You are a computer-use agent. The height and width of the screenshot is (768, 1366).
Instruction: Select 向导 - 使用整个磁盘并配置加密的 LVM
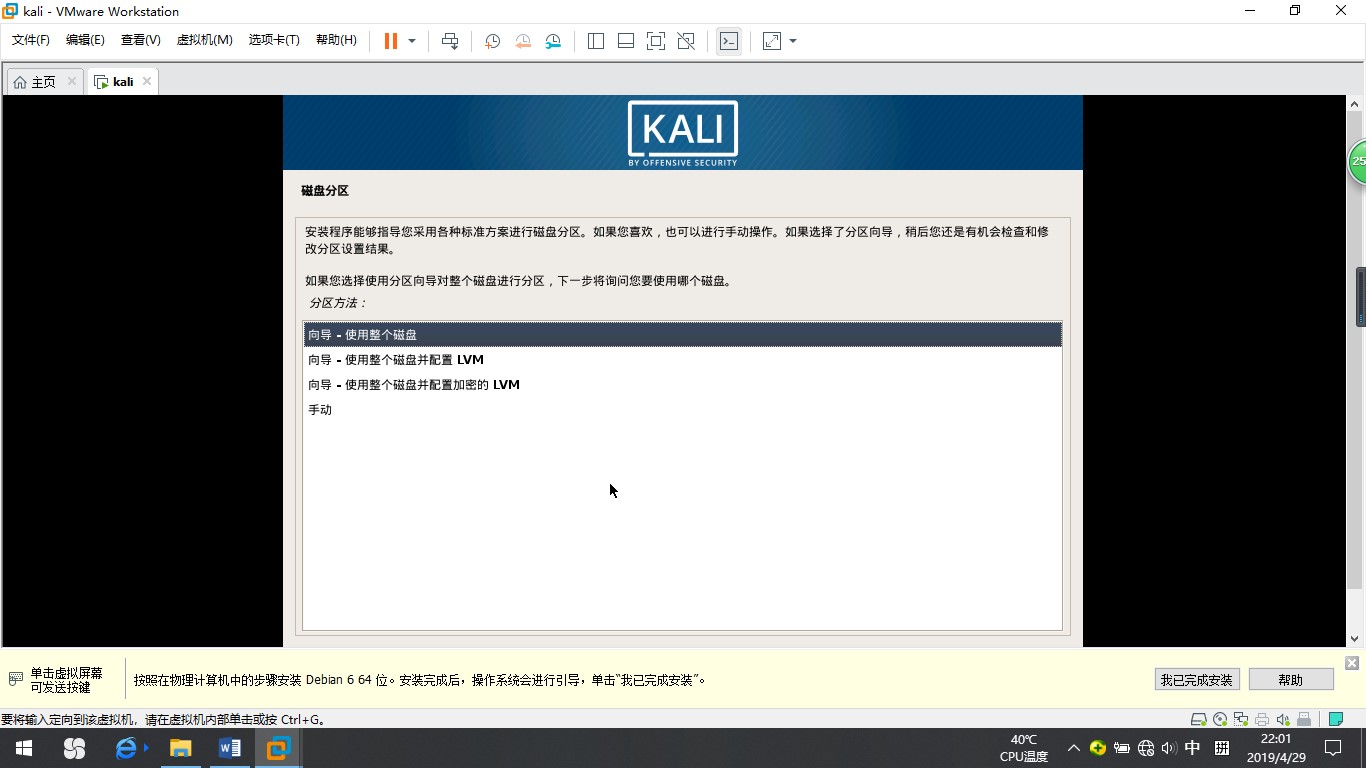coord(683,384)
